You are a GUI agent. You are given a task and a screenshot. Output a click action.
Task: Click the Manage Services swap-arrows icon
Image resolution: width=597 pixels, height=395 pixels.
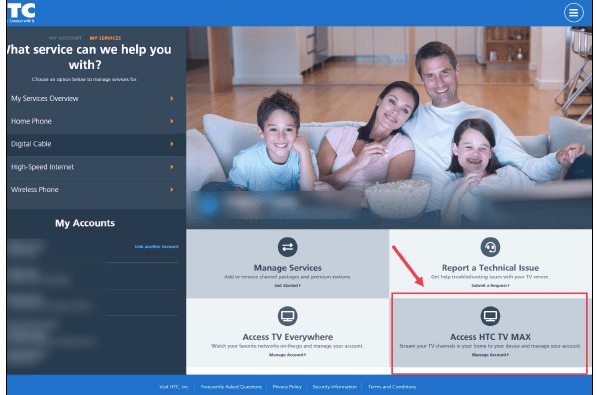click(287, 247)
